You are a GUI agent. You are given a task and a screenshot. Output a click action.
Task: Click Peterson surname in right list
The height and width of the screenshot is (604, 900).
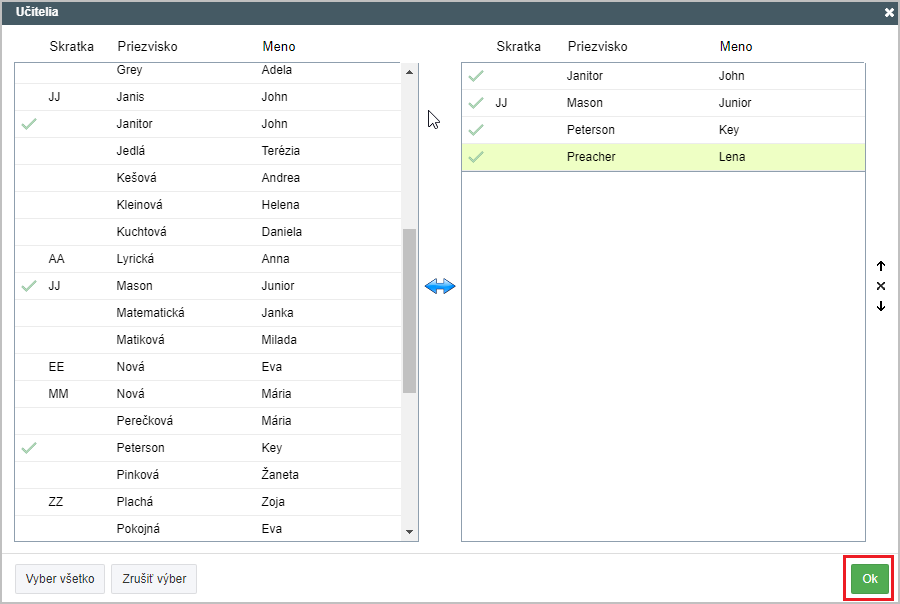point(591,130)
